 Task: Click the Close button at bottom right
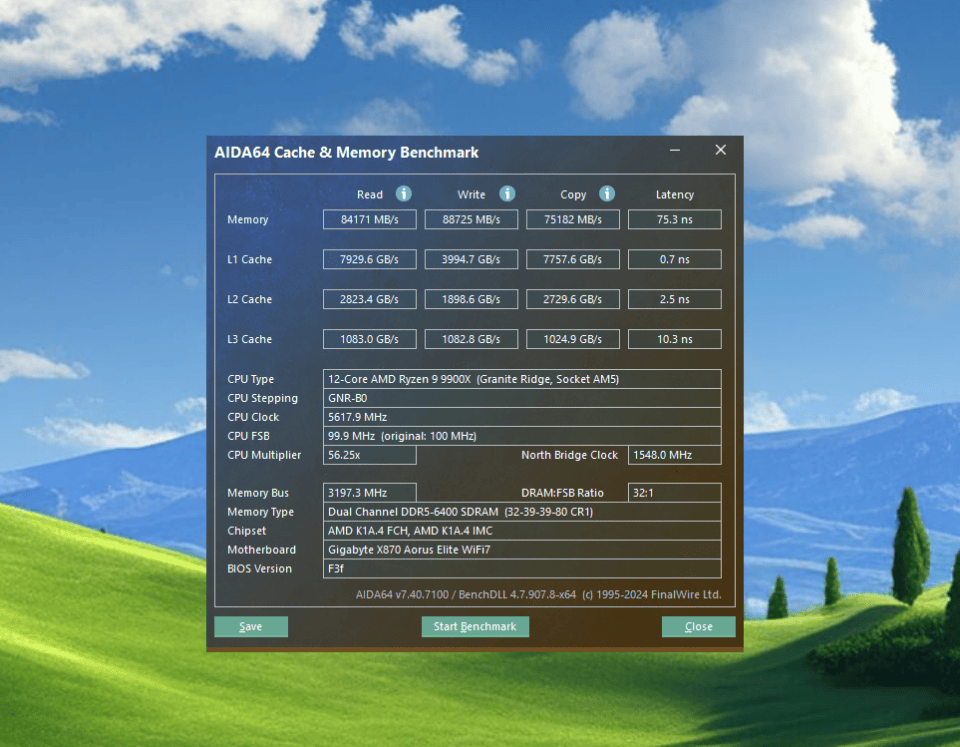698,626
